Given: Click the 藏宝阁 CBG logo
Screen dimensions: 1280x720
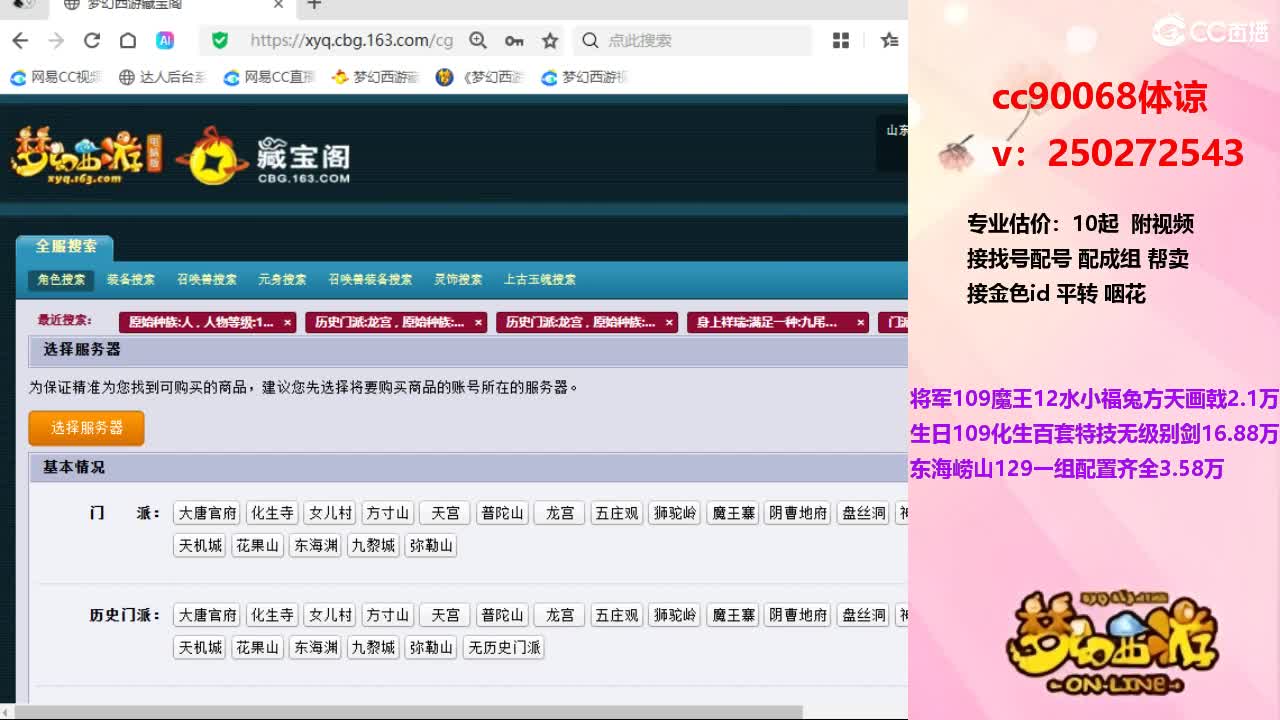Looking at the screenshot, I should point(264,157).
